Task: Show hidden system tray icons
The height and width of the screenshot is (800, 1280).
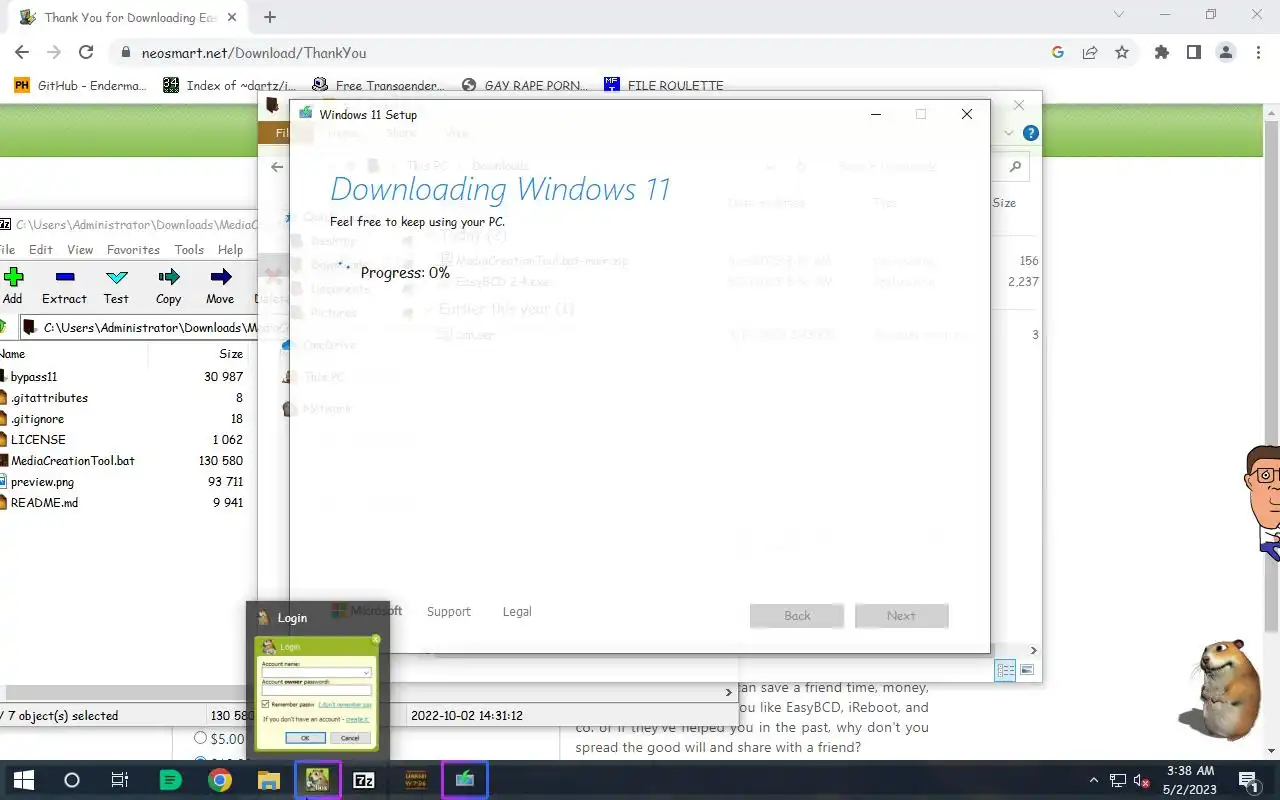Action: 1094,780
